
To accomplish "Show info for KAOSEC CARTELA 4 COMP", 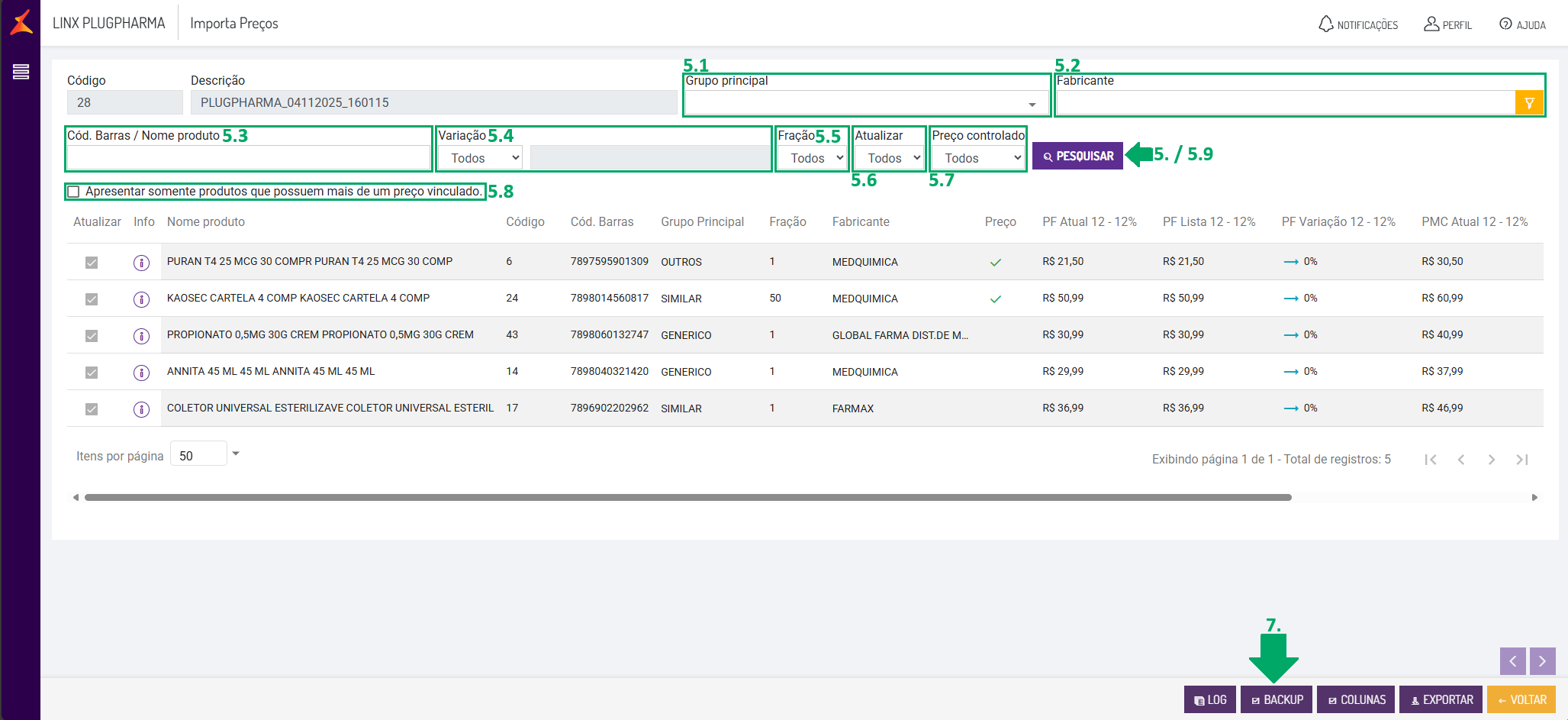I will point(141,299).
